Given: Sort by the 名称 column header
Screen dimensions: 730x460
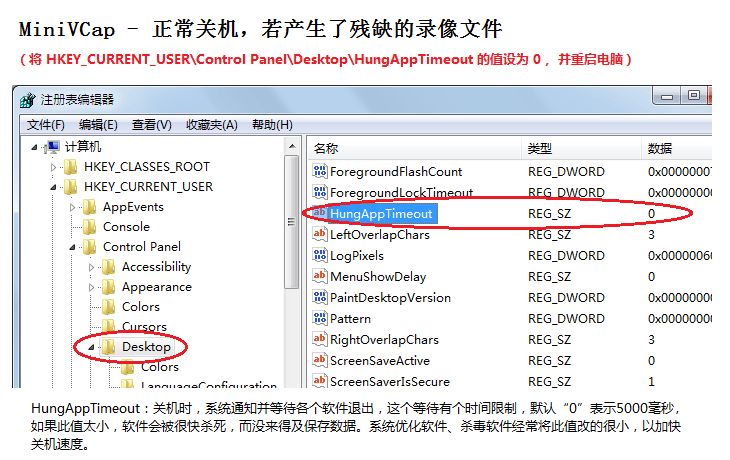Looking at the screenshot, I should 414,149.
